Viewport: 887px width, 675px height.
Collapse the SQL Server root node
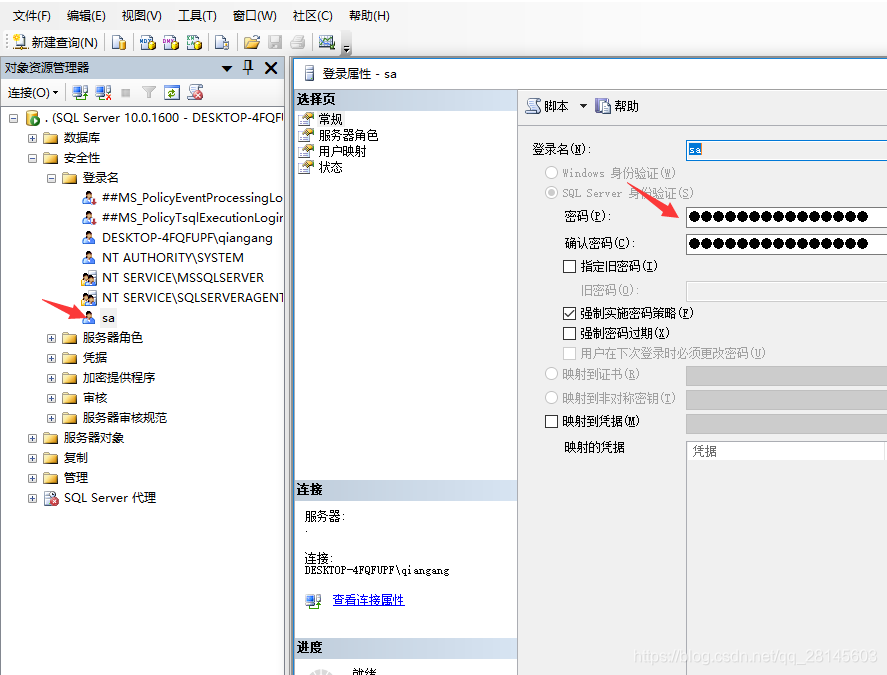point(14,118)
